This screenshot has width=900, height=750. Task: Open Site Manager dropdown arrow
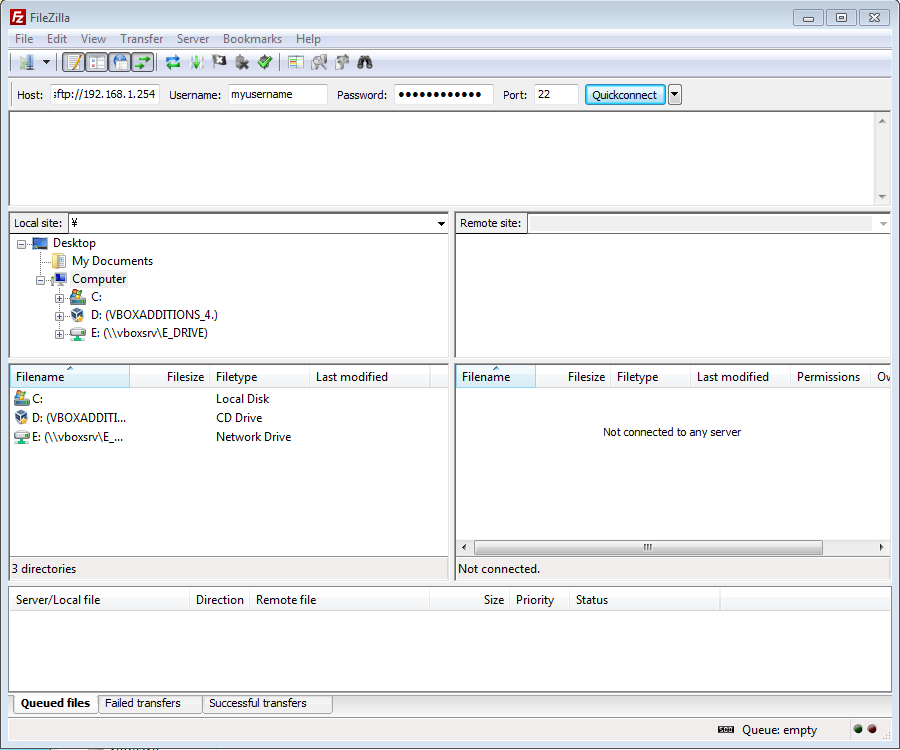point(46,62)
